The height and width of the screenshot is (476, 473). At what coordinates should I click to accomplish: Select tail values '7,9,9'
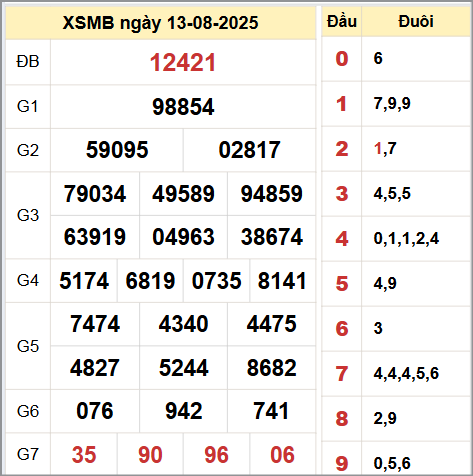coord(392,104)
